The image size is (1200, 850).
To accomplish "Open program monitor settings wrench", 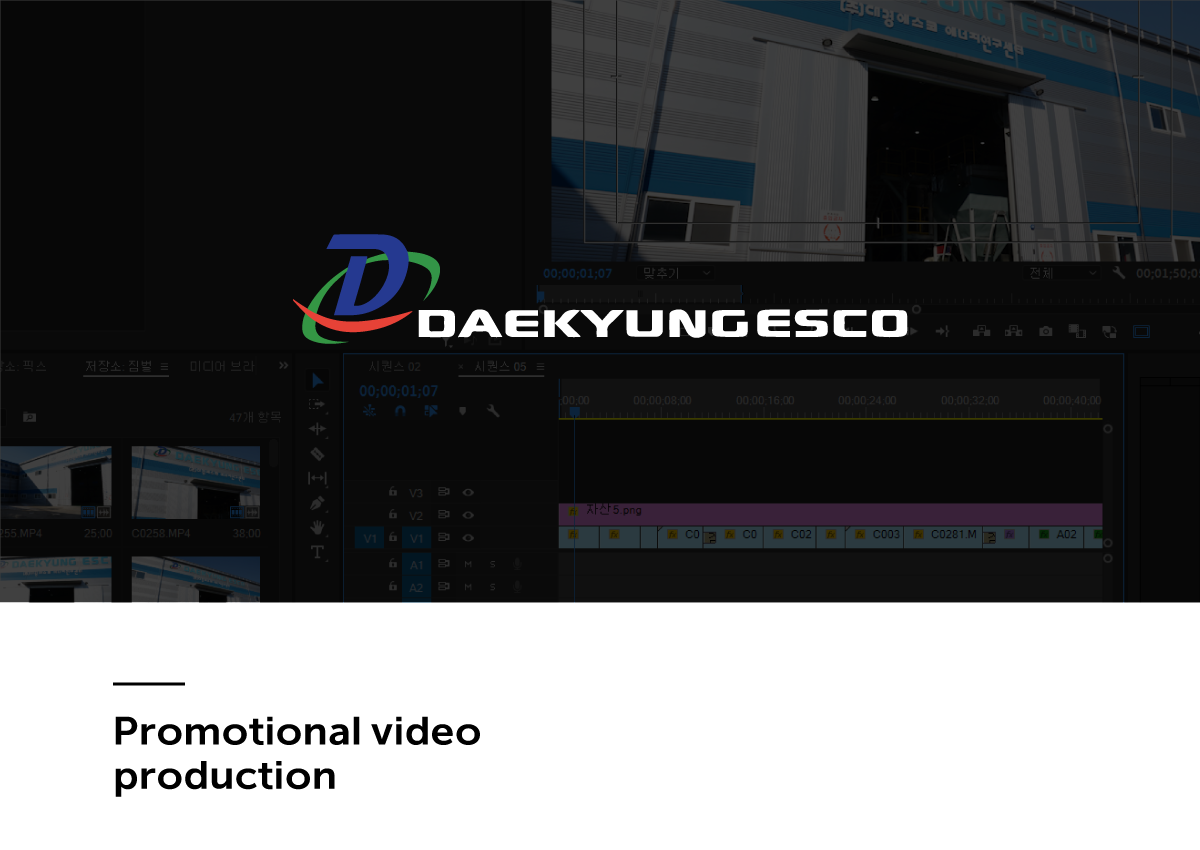I will [x=1119, y=273].
